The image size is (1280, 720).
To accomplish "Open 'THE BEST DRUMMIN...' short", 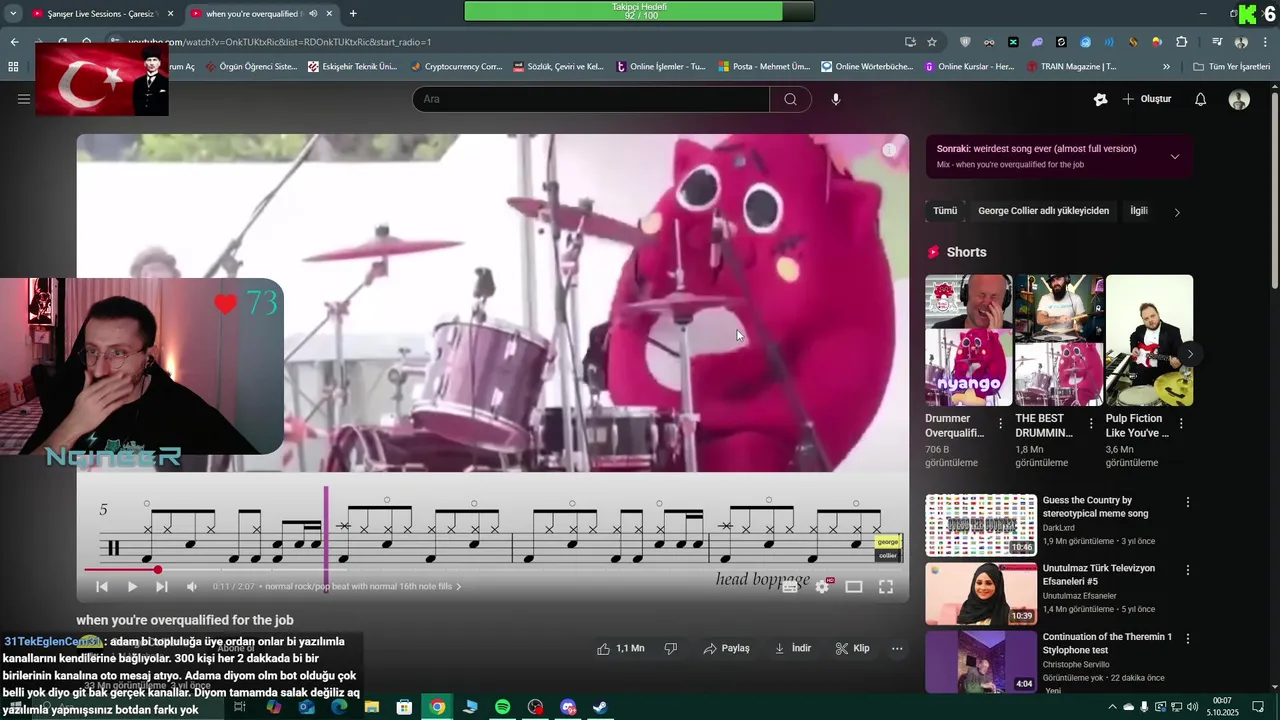I will (1059, 340).
